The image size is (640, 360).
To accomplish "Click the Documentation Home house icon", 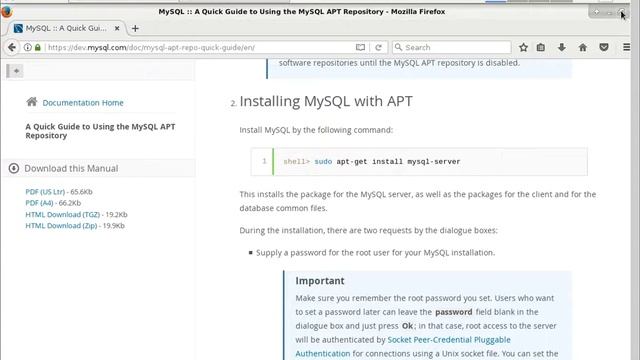I will point(31,102).
